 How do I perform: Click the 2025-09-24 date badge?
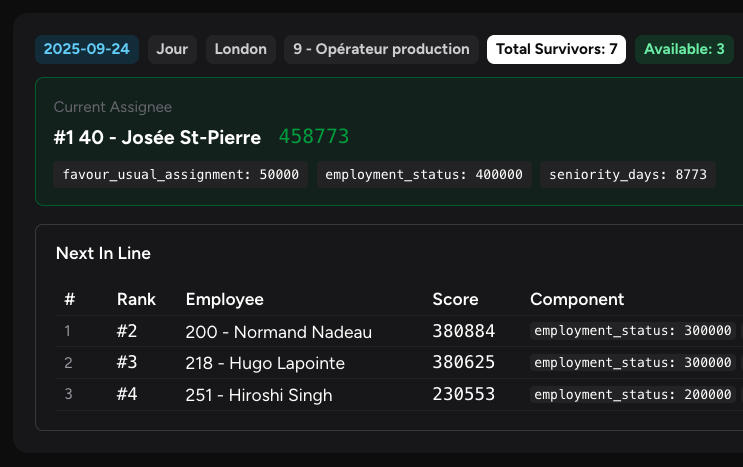click(87, 49)
